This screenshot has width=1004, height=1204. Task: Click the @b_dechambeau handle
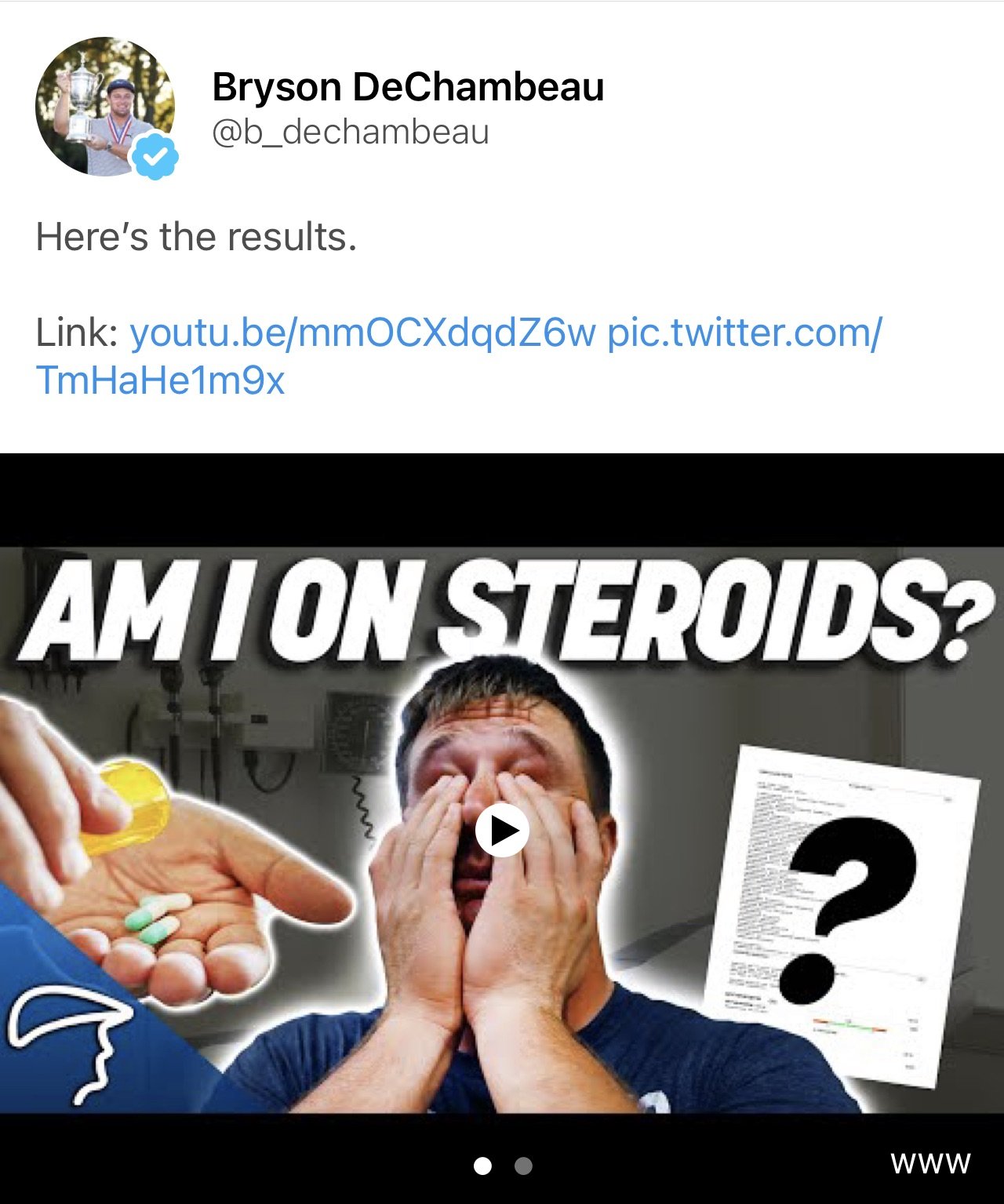pyautogui.click(x=351, y=132)
